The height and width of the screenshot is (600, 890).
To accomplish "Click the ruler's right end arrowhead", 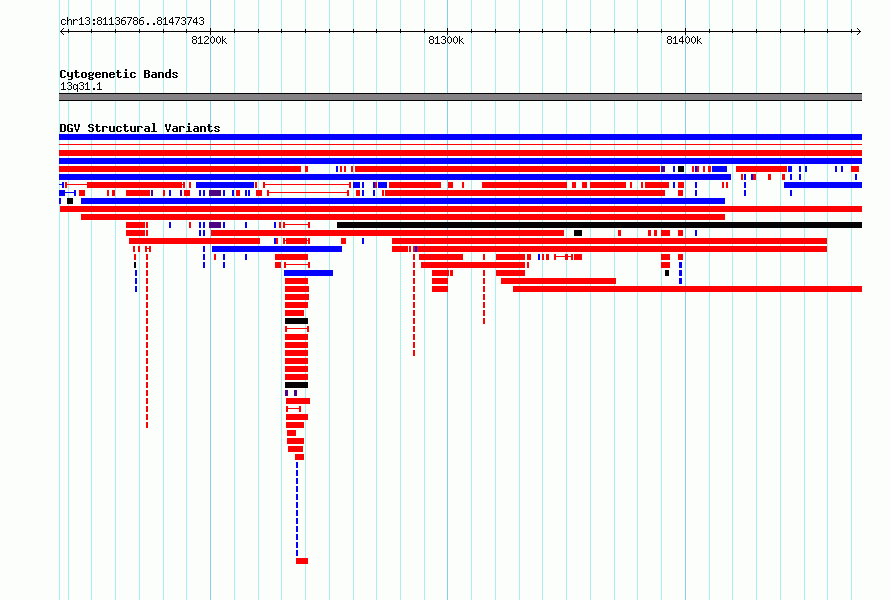I will [859, 31].
